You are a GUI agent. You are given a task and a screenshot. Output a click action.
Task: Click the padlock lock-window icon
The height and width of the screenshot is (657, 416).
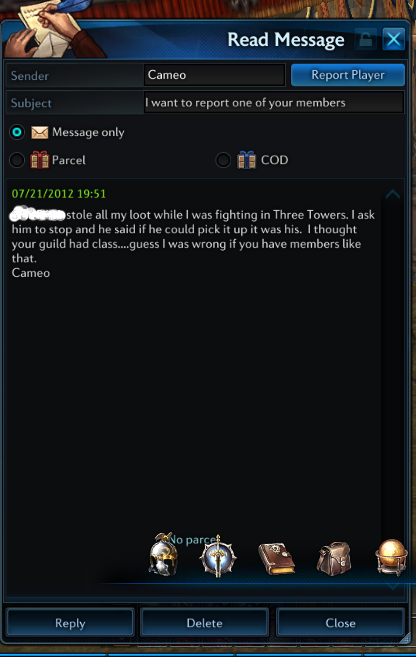pos(365,40)
